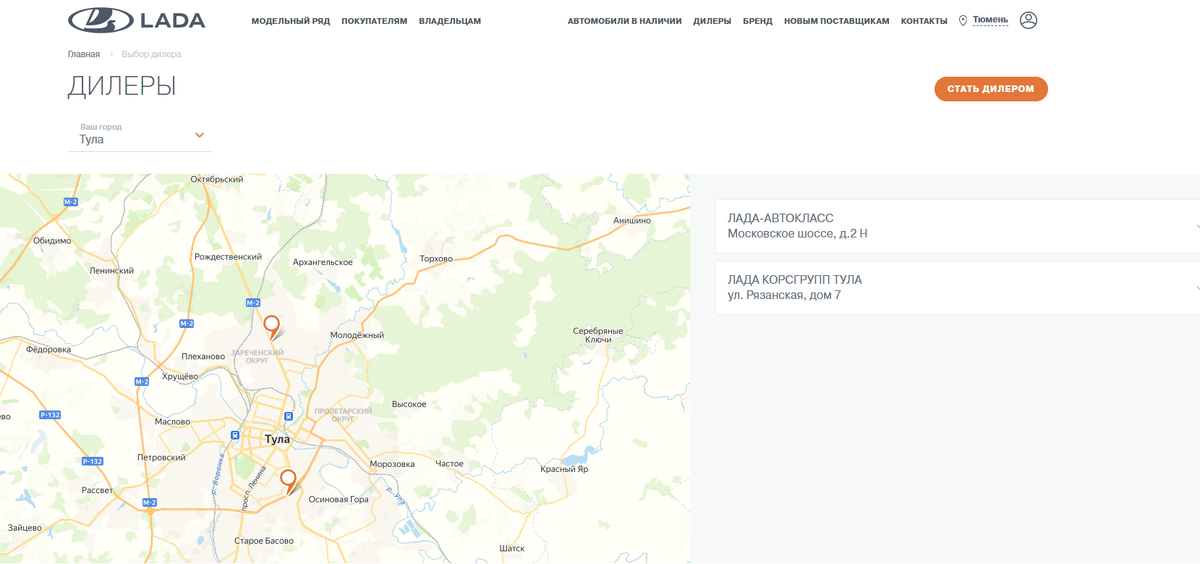Viewport: 1200px width, 564px height.
Task: Click Фёдоровка map label
Action: point(48,350)
